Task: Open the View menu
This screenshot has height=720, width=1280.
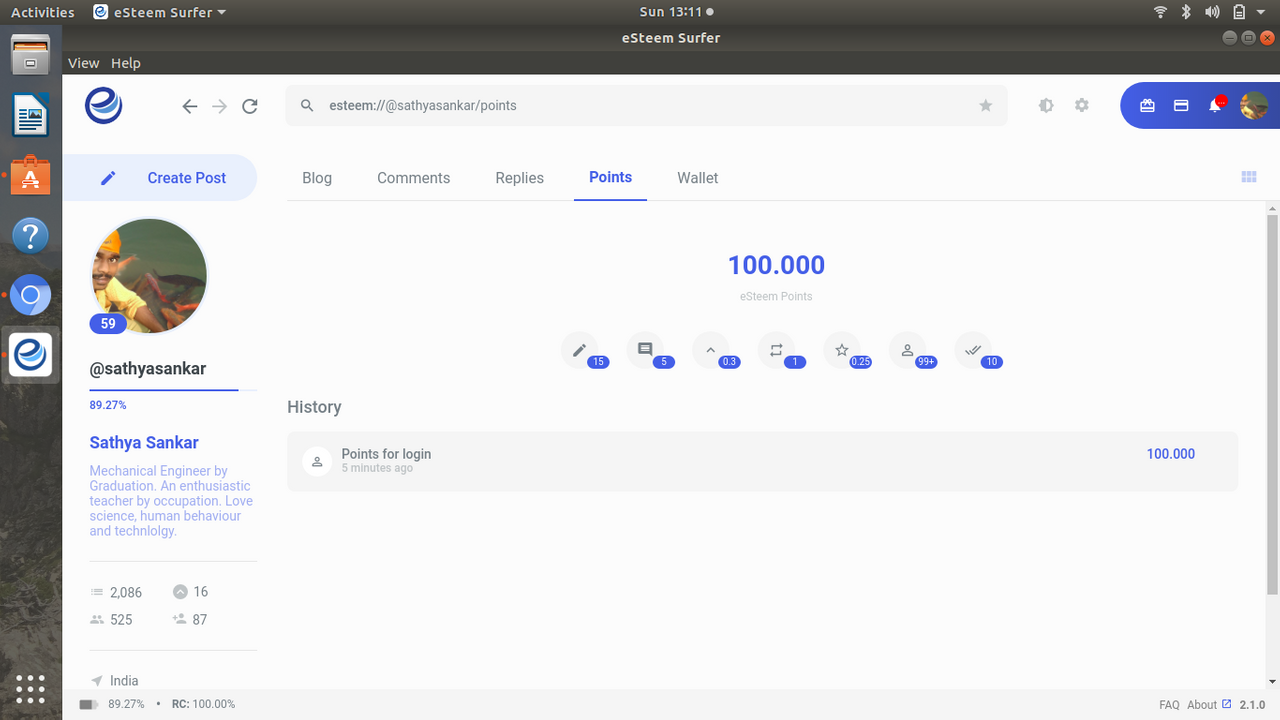Action: pyautogui.click(x=83, y=63)
